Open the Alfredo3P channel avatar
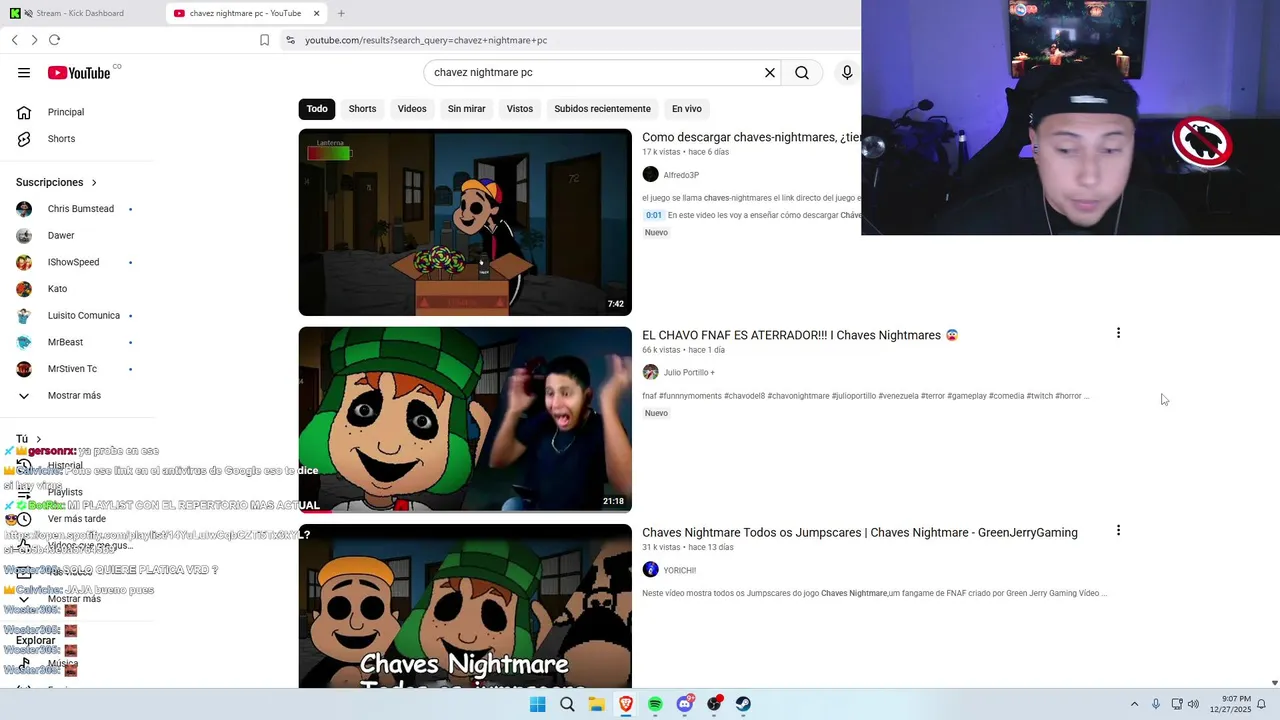This screenshot has height=720, width=1280. [650, 175]
